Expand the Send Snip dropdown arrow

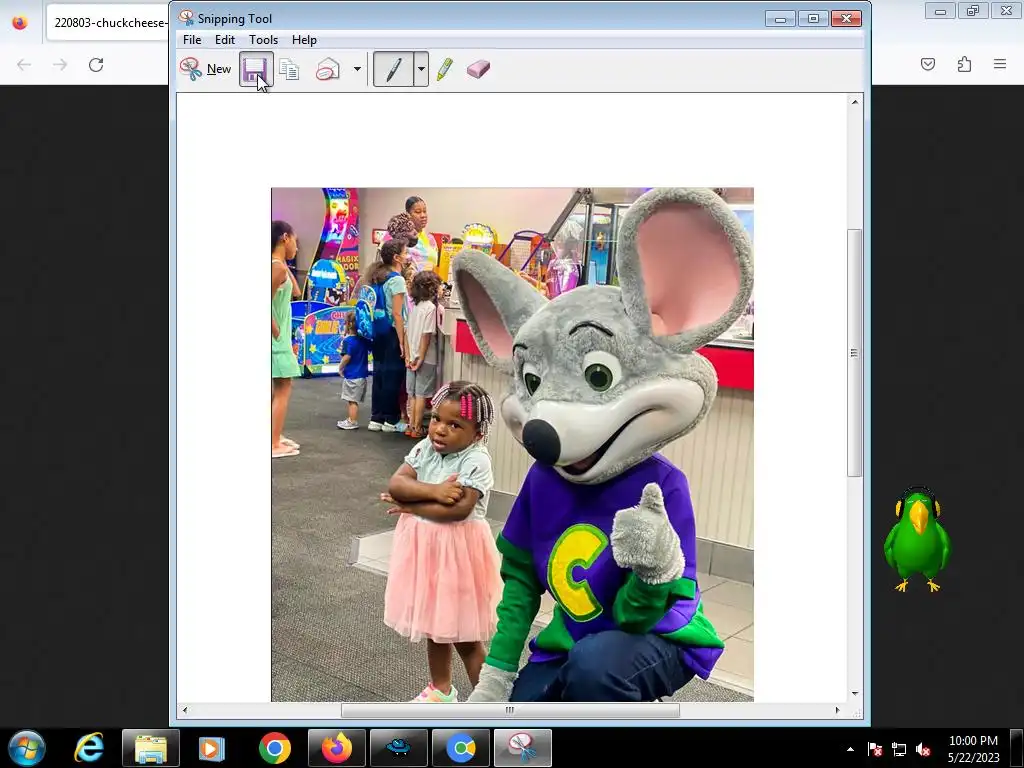tap(357, 69)
